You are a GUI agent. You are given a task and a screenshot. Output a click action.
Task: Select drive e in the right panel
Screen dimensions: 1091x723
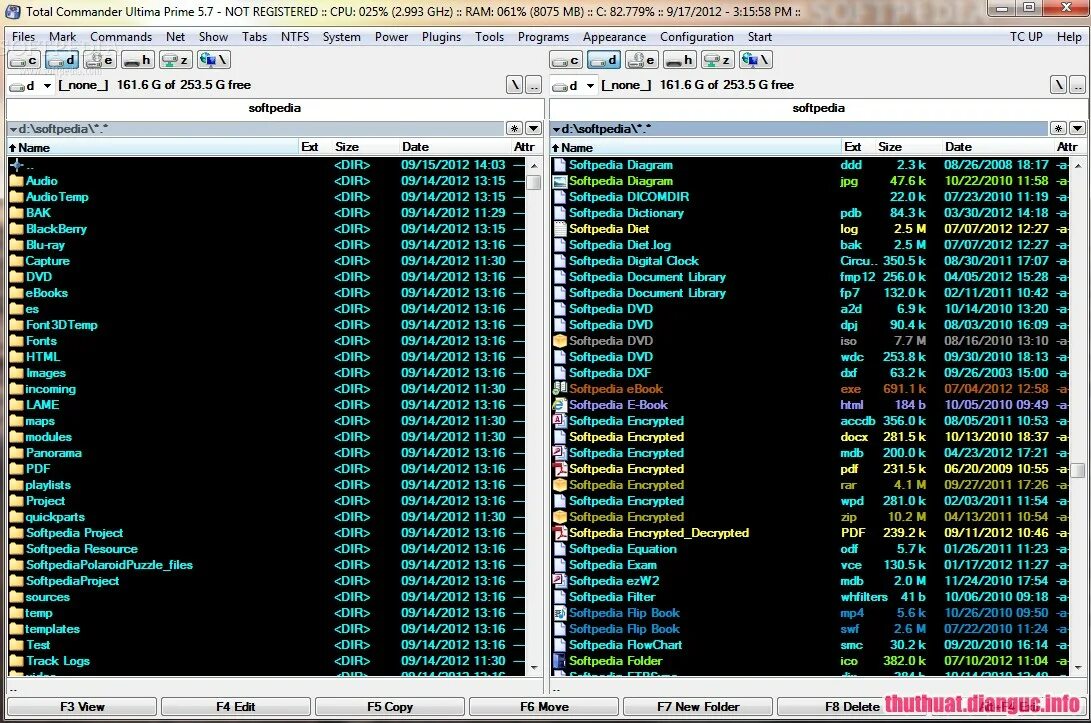coord(642,61)
